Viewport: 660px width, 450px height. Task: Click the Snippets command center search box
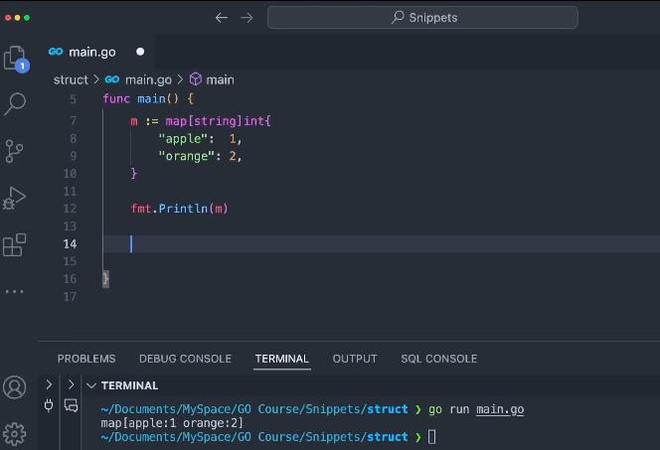pos(423,18)
